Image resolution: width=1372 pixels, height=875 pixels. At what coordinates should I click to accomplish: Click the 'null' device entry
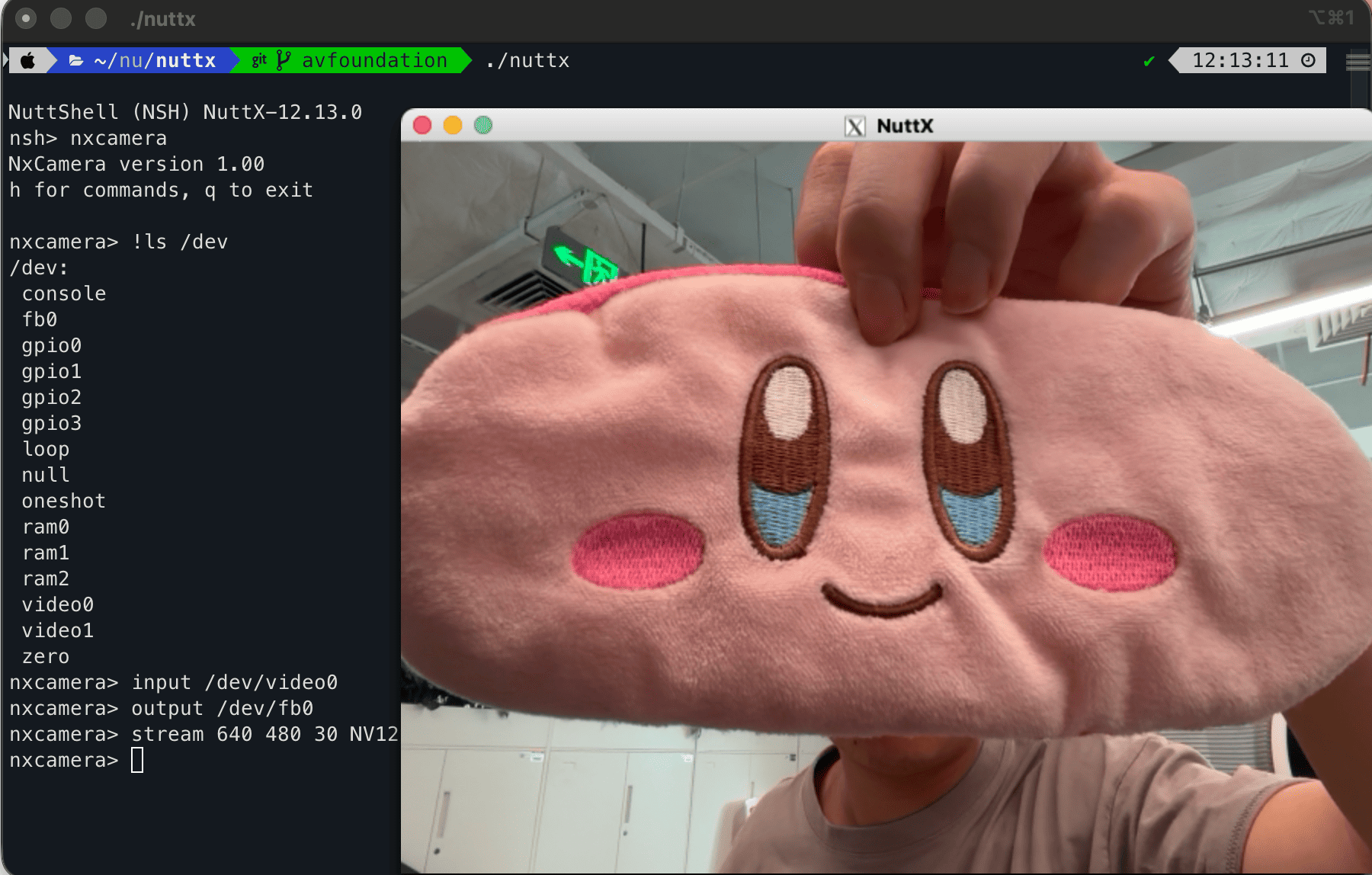46,475
